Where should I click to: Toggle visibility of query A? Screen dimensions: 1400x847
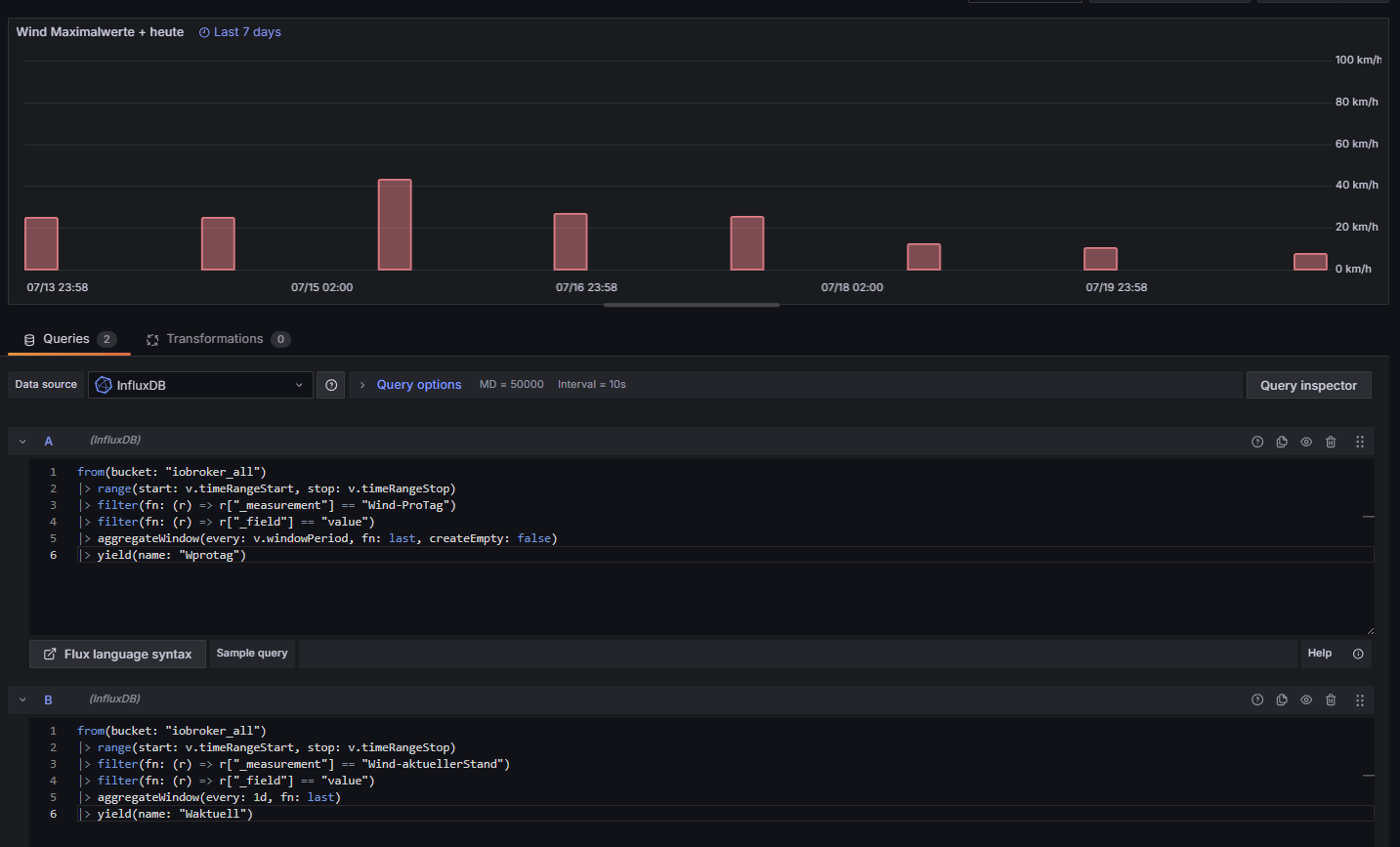click(x=1306, y=442)
